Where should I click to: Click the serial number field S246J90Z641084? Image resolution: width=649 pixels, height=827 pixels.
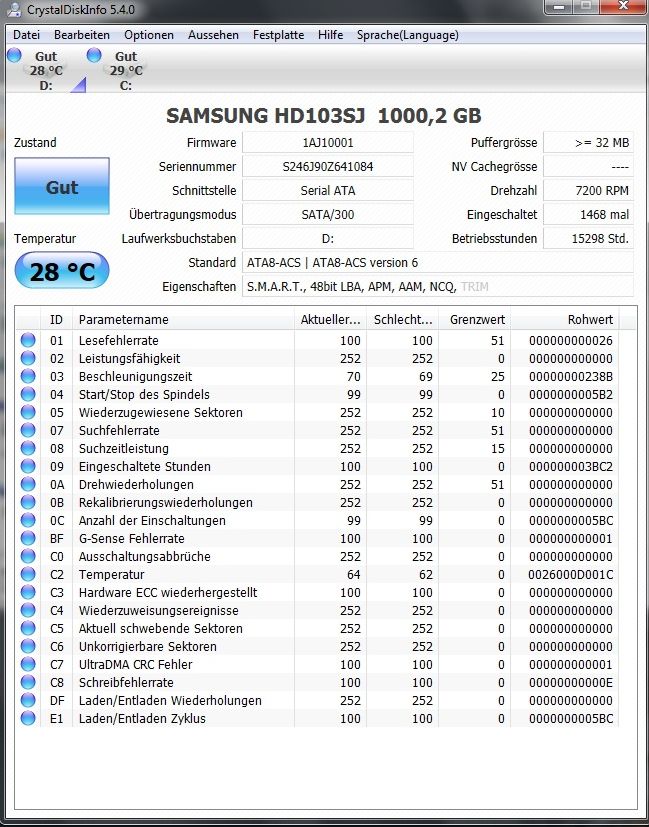327,167
